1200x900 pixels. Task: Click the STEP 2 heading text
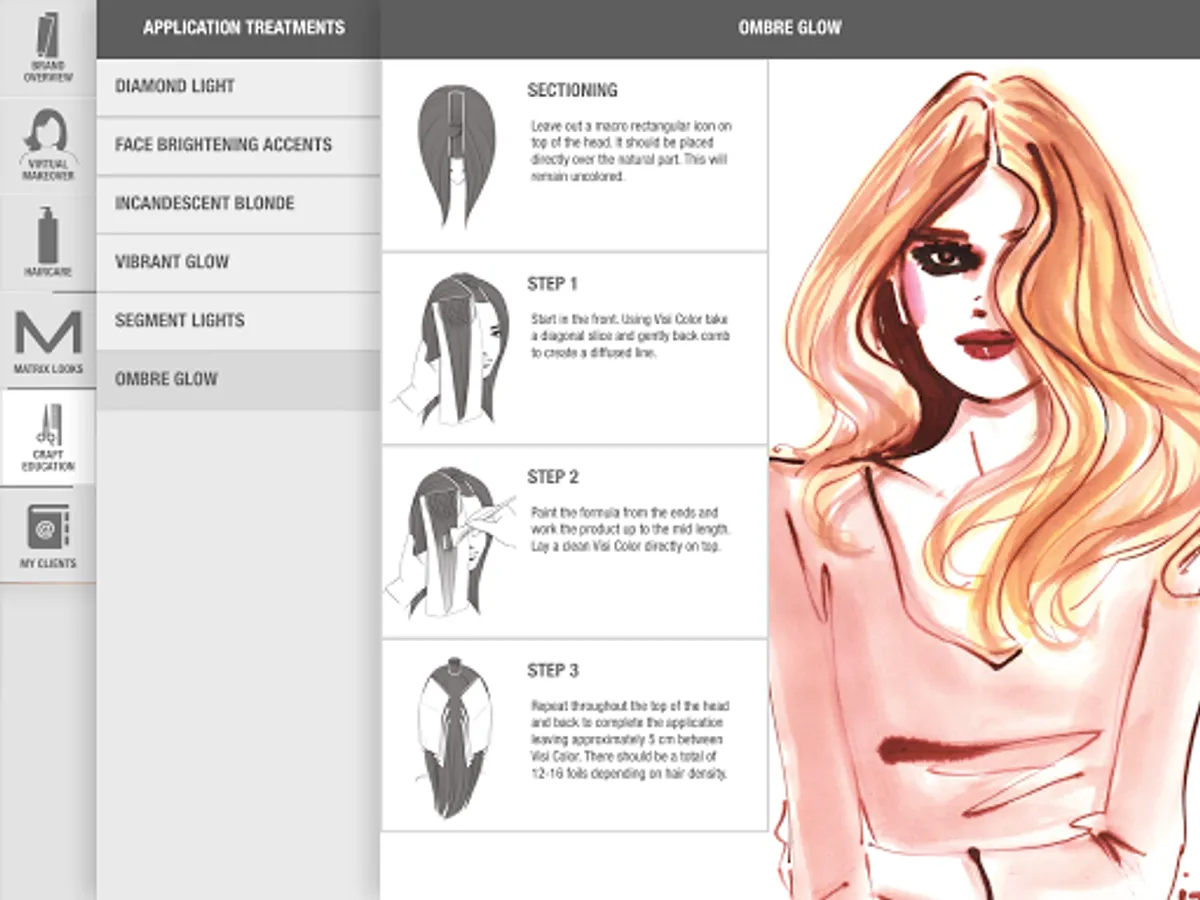(x=553, y=477)
